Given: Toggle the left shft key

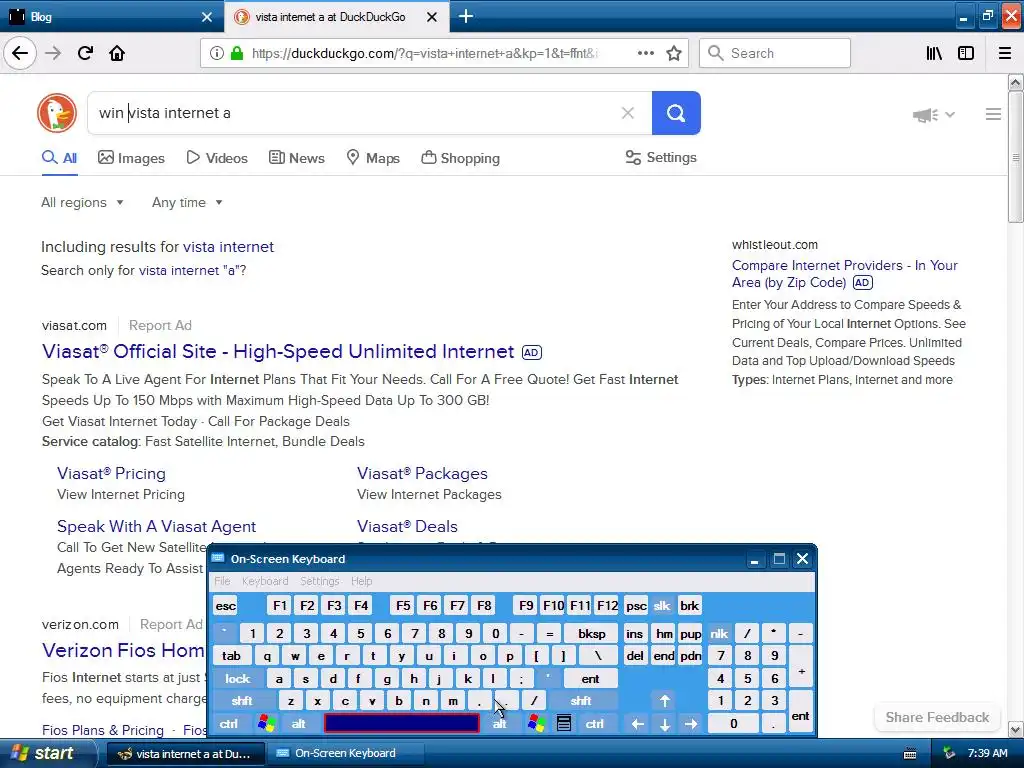Looking at the screenshot, I should (242, 701).
